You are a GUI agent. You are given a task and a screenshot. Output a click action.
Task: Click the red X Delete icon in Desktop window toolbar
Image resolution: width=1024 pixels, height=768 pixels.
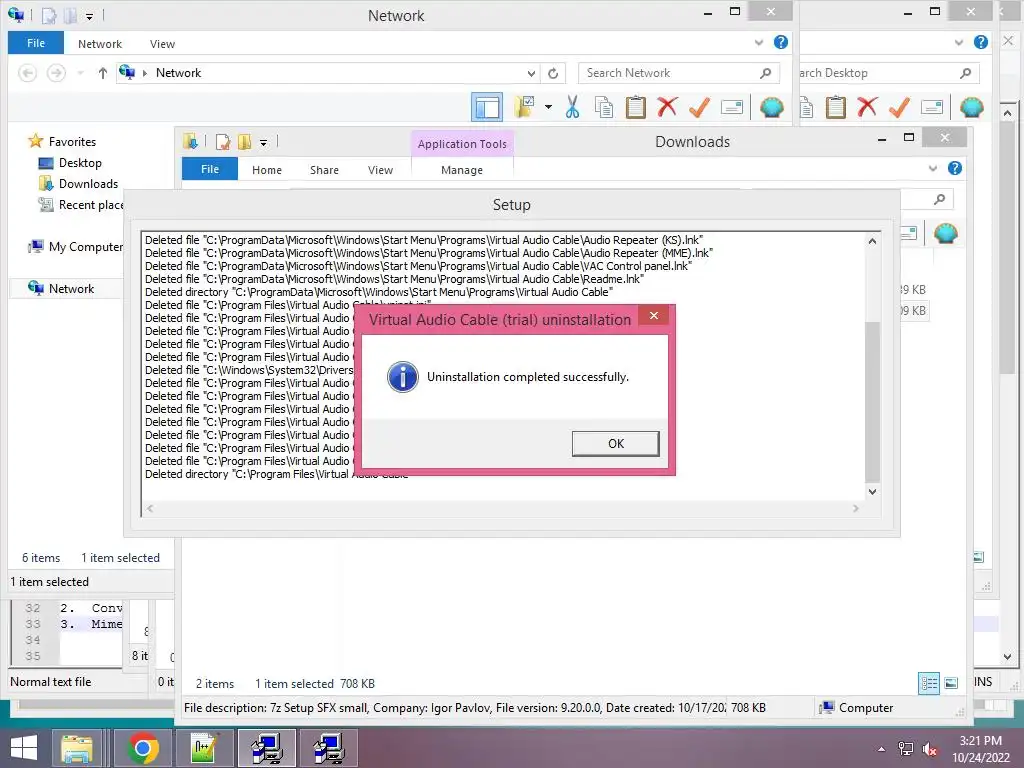click(x=867, y=107)
